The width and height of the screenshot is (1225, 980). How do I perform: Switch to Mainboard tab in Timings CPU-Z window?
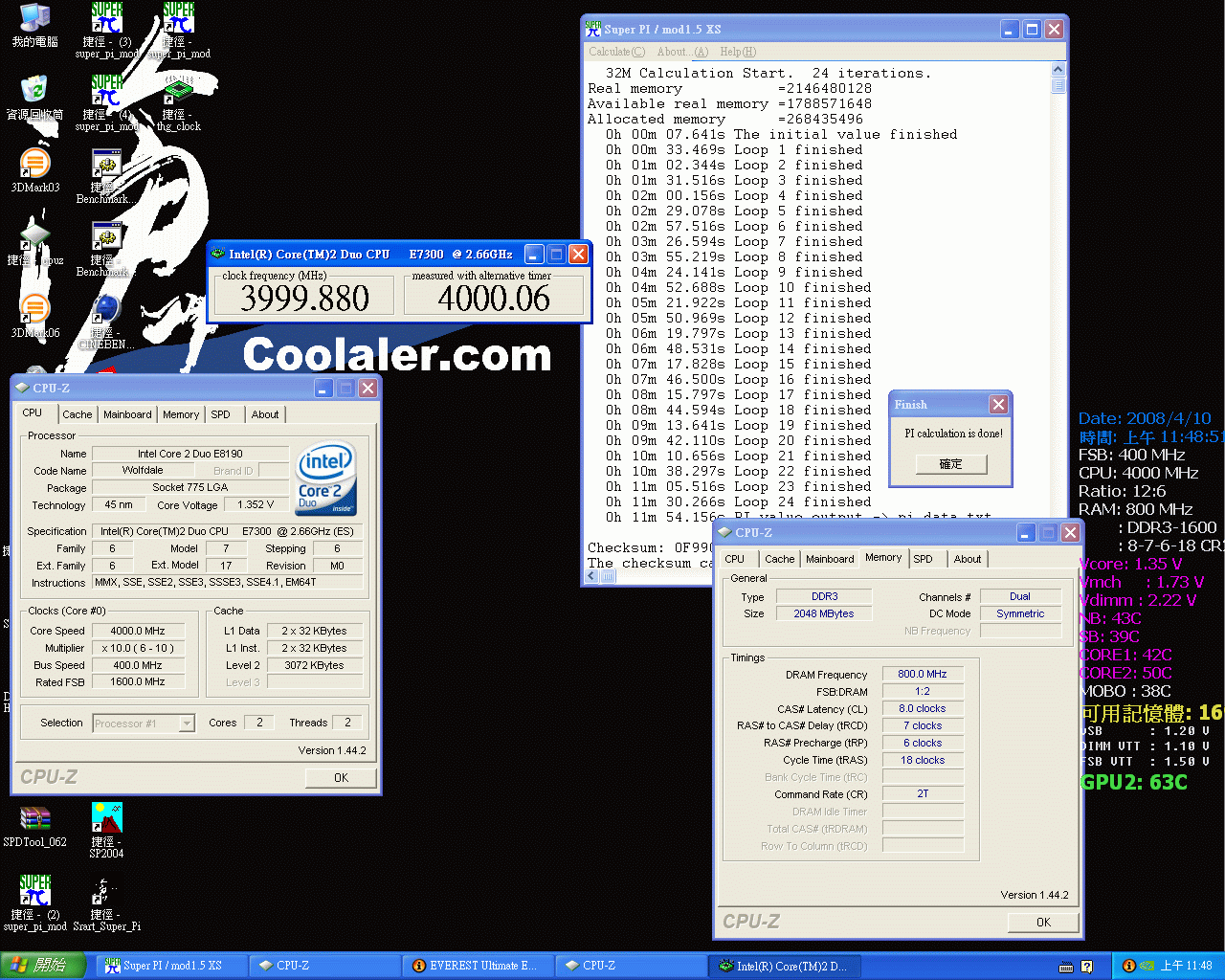[x=830, y=559]
